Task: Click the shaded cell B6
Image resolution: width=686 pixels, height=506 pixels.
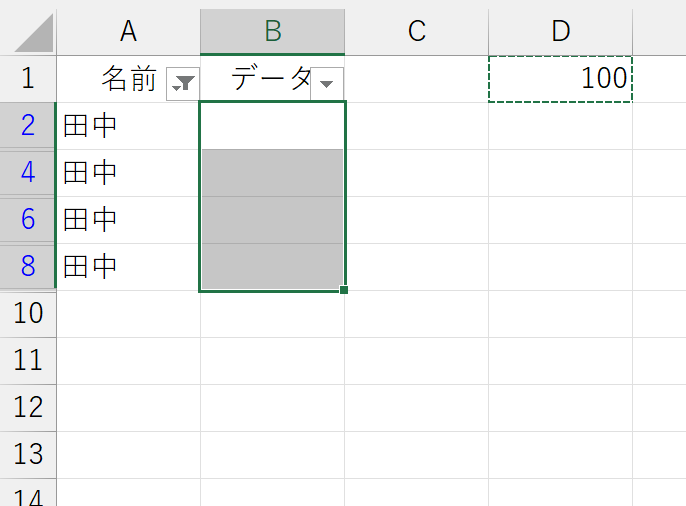Action: pos(273,220)
